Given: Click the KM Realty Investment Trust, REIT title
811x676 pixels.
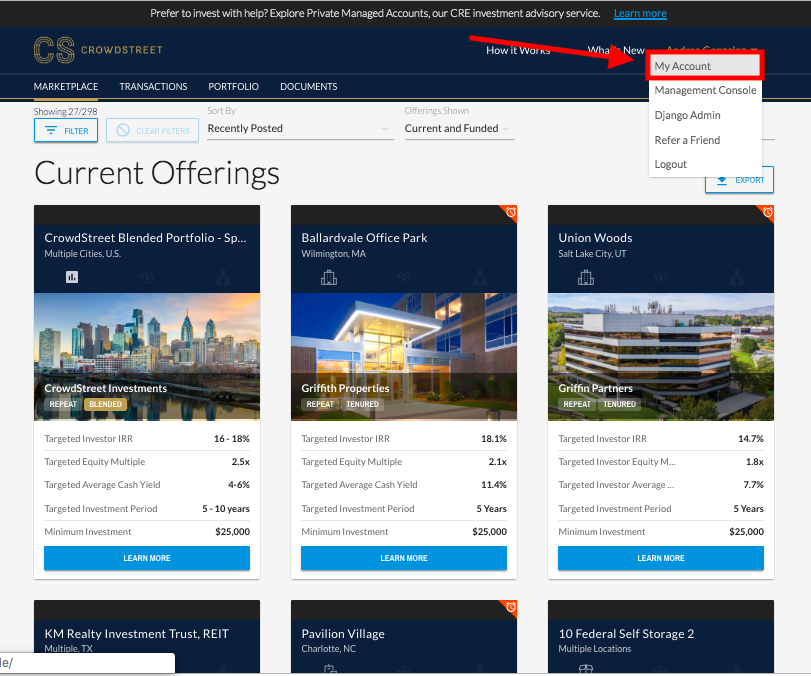Looking at the screenshot, I should coord(137,634).
